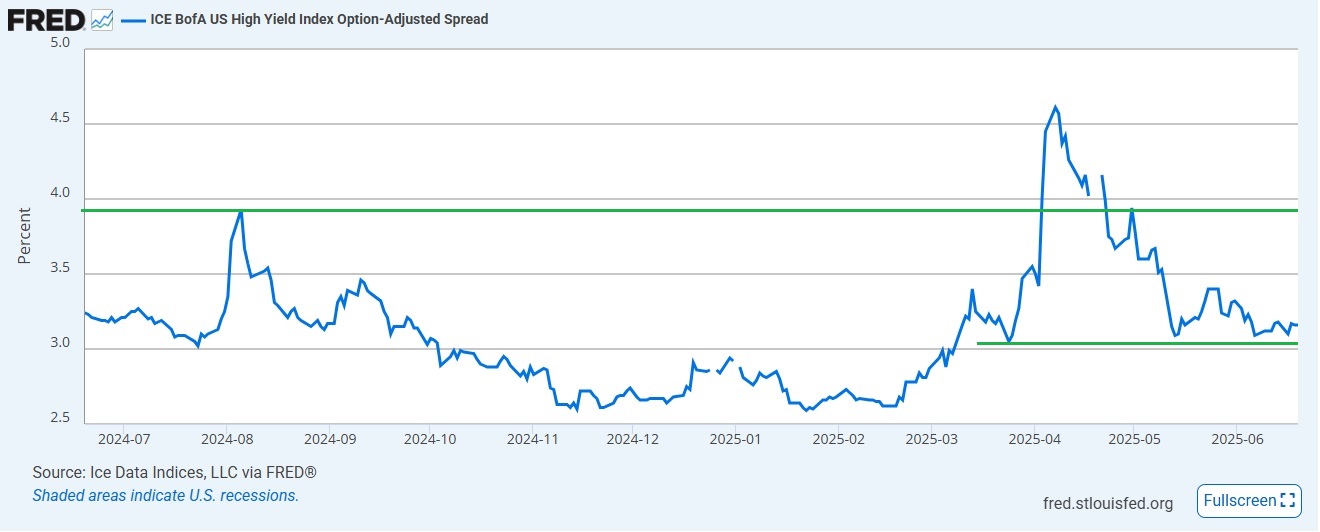Image resolution: width=1320 pixels, height=532 pixels.
Task: Click the Source: Ice Data Indices text
Action: pyautogui.click(x=175, y=472)
